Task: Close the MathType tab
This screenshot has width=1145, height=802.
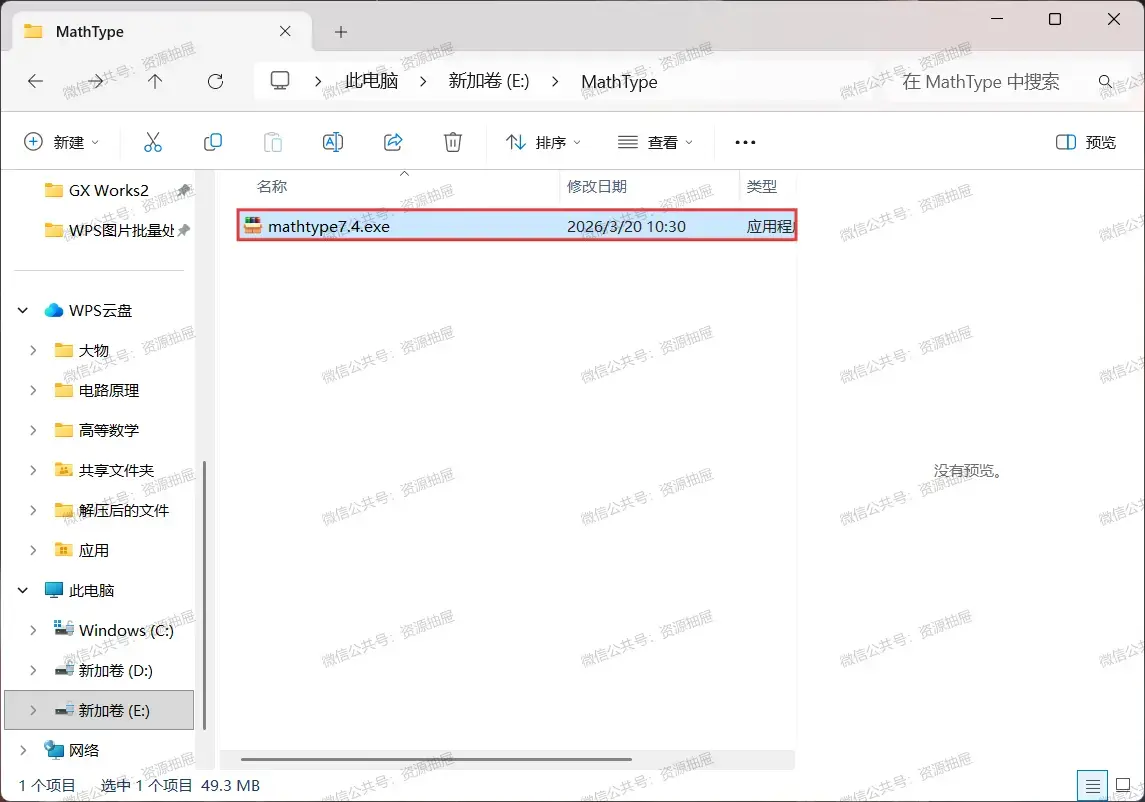Action: point(285,31)
